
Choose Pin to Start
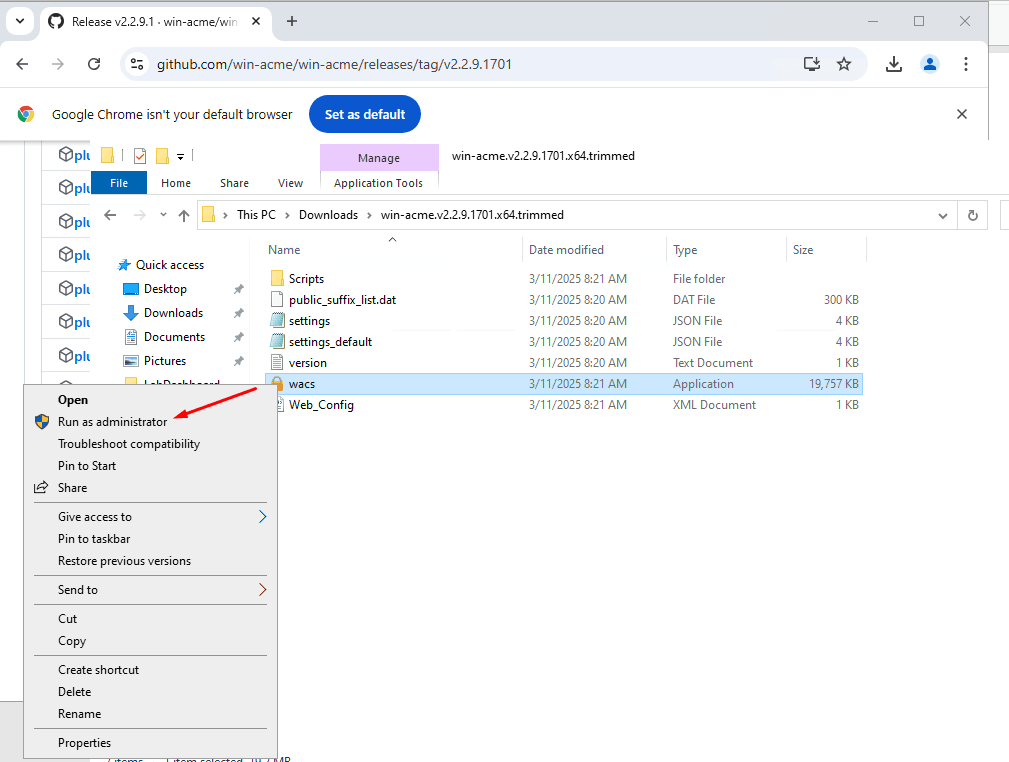tap(151, 465)
